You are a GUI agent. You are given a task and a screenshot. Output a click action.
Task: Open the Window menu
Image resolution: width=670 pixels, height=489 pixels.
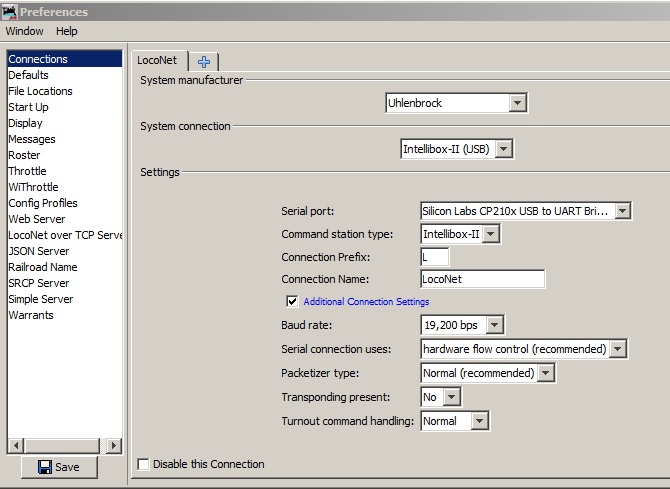[24, 31]
